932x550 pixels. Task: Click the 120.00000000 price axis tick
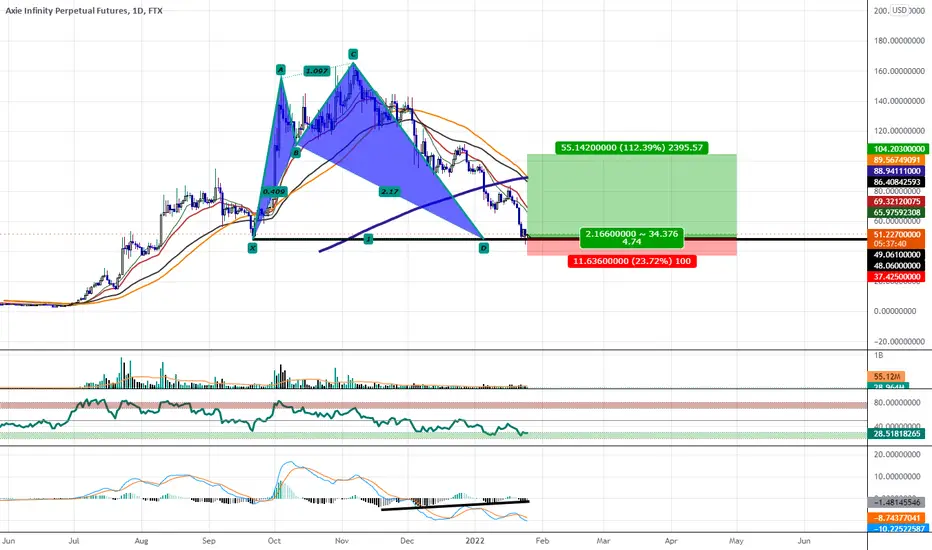tap(899, 131)
